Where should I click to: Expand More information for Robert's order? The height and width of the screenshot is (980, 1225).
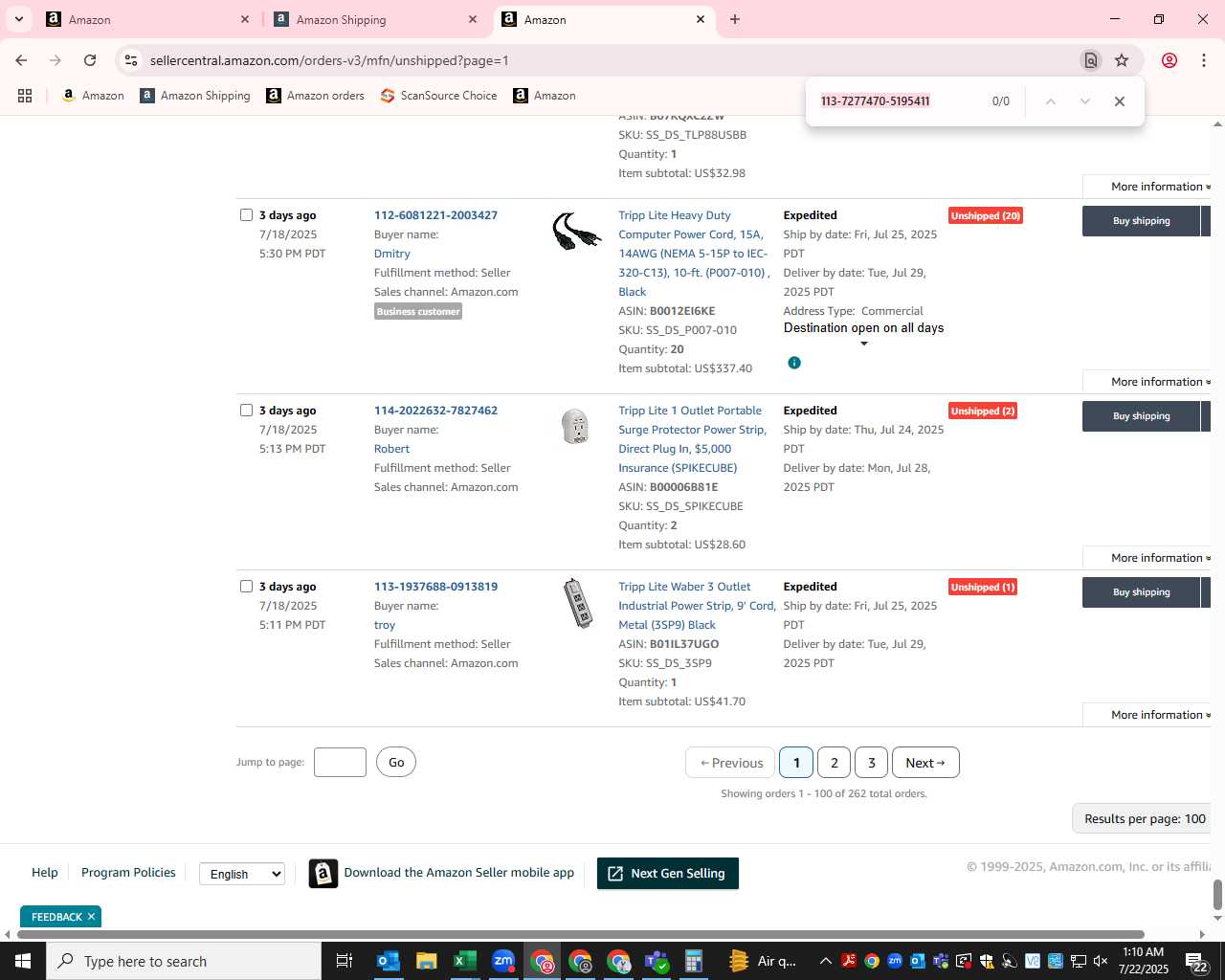[x=1159, y=558]
